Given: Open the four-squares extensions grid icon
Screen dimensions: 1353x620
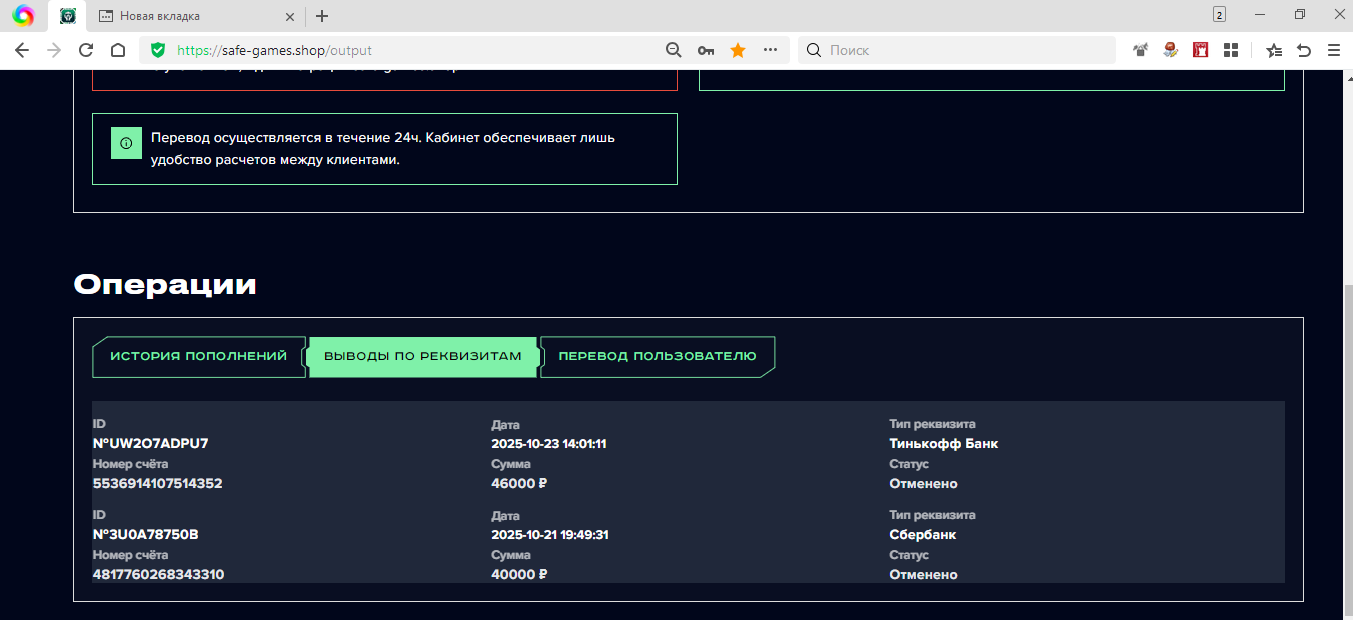Looking at the screenshot, I should point(1231,50).
